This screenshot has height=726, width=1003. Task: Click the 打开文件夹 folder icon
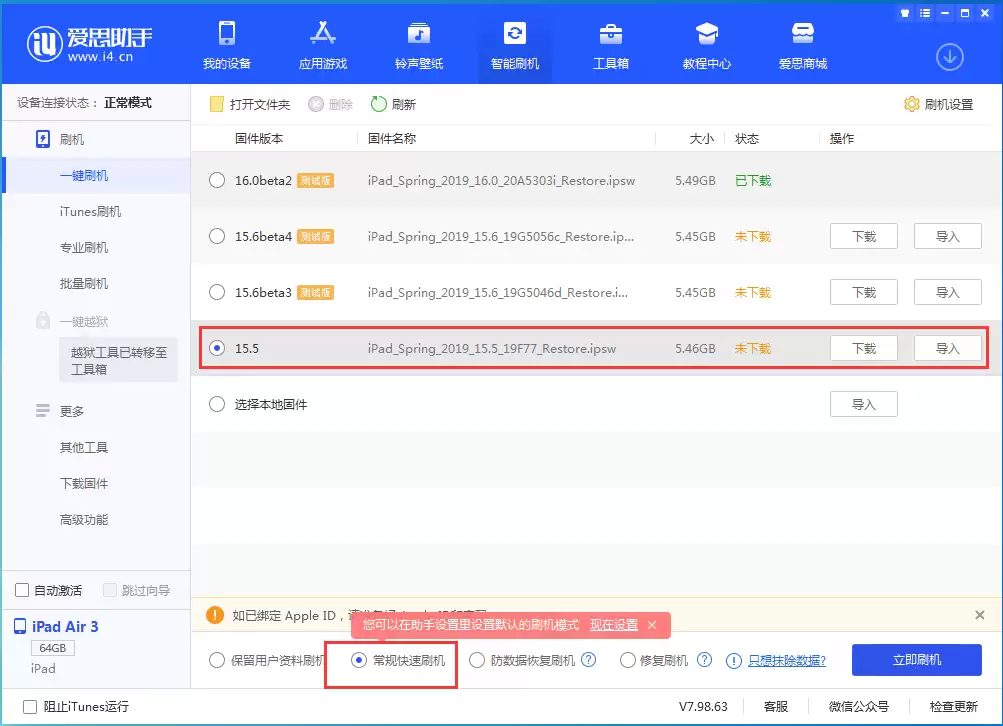pos(217,104)
